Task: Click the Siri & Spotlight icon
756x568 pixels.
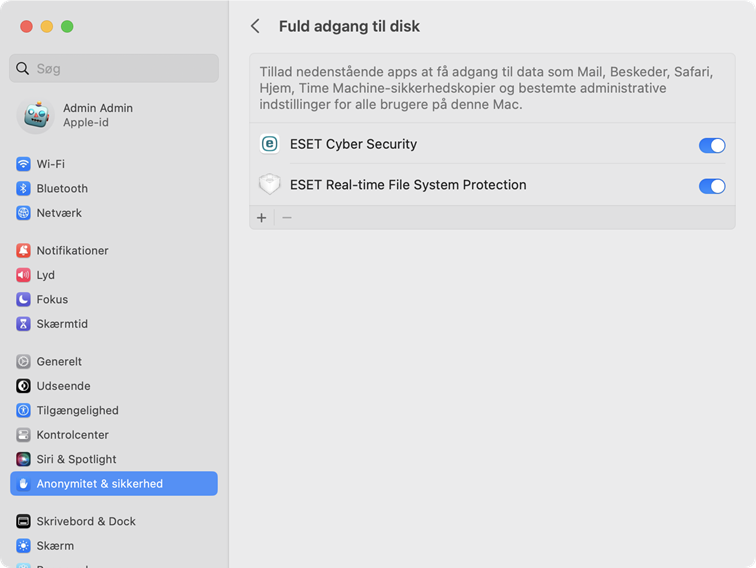Action: coord(23,459)
